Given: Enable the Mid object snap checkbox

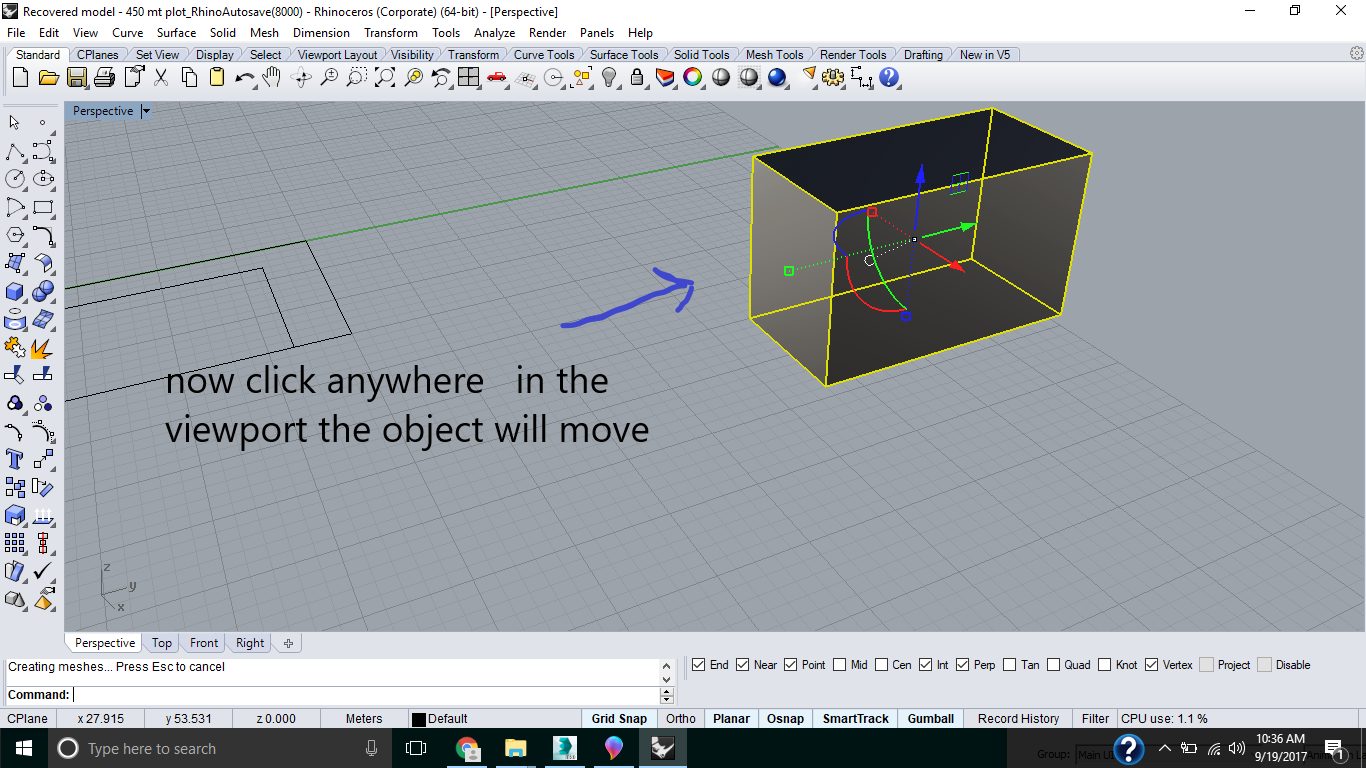Looking at the screenshot, I should point(840,665).
